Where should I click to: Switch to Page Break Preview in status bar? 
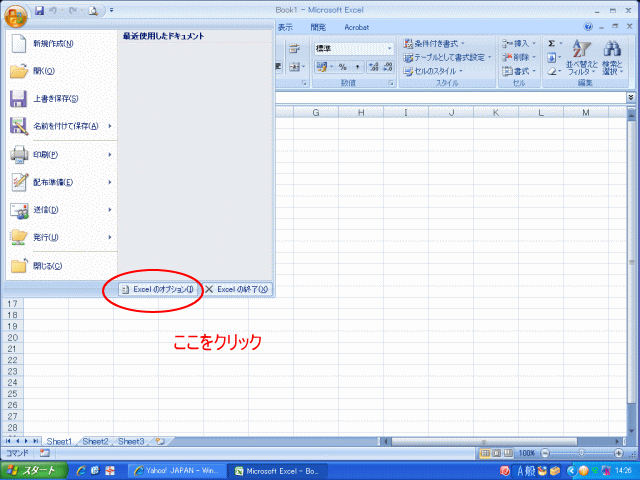pyautogui.click(x=509, y=453)
